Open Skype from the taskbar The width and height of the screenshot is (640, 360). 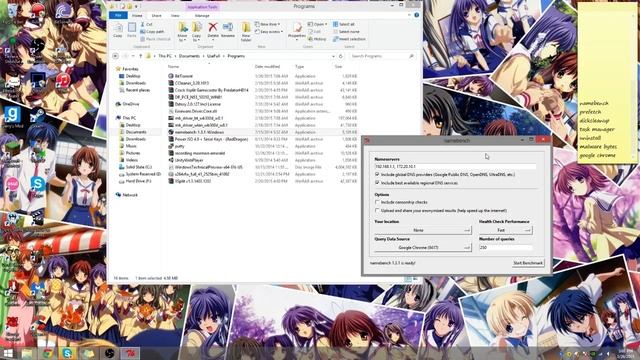(68, 353)
